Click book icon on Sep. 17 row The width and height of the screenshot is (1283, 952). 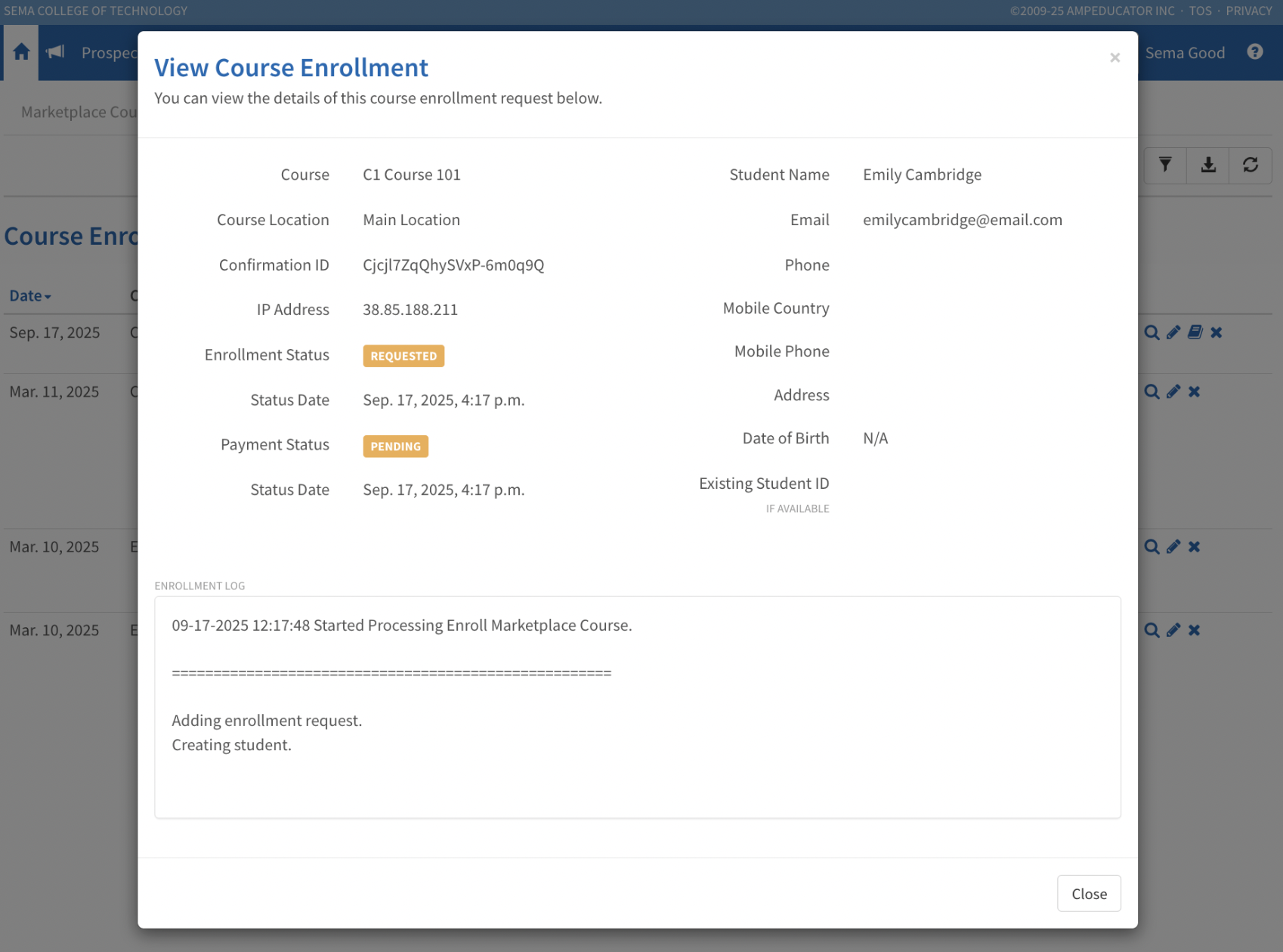click(x=1195, y=332)
